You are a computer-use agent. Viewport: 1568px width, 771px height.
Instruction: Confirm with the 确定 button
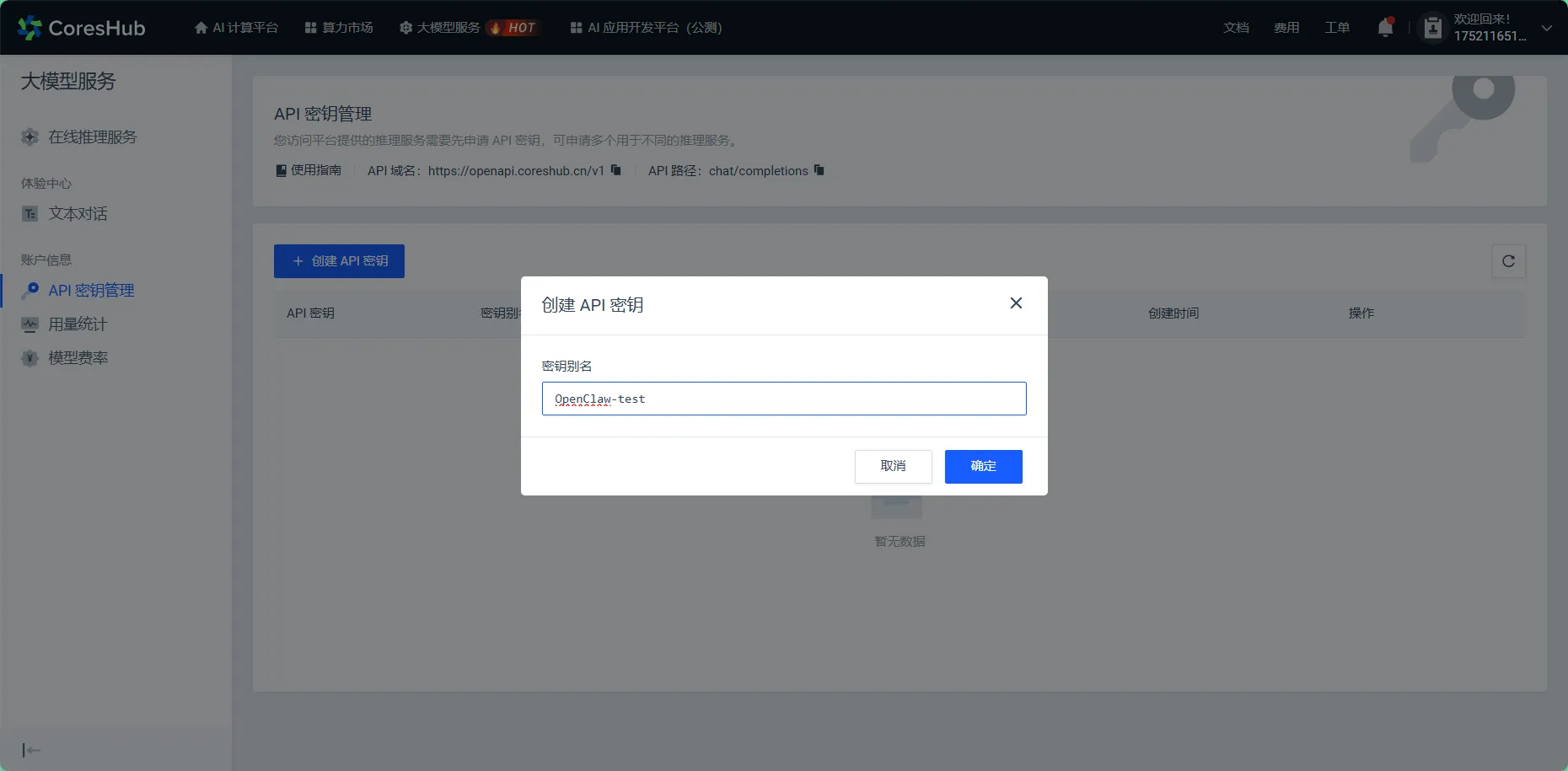pyautogui.click(x=983, y=466)
